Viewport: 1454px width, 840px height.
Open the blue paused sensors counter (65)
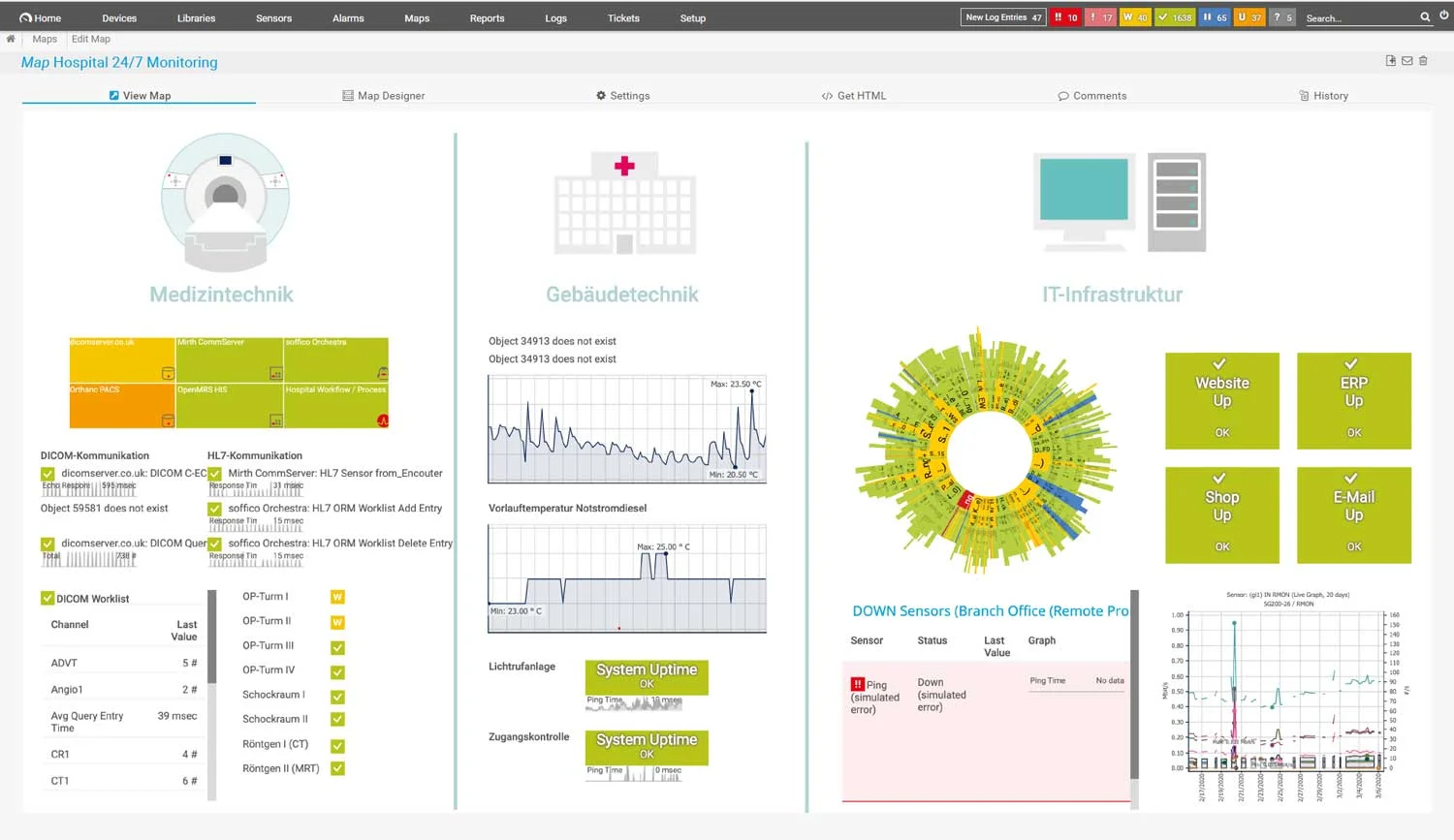tap(1215, 17)
